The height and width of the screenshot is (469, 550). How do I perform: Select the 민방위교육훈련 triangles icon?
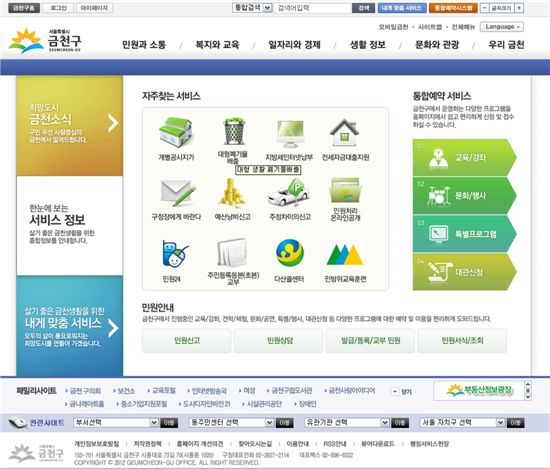[x=345, y=255]
